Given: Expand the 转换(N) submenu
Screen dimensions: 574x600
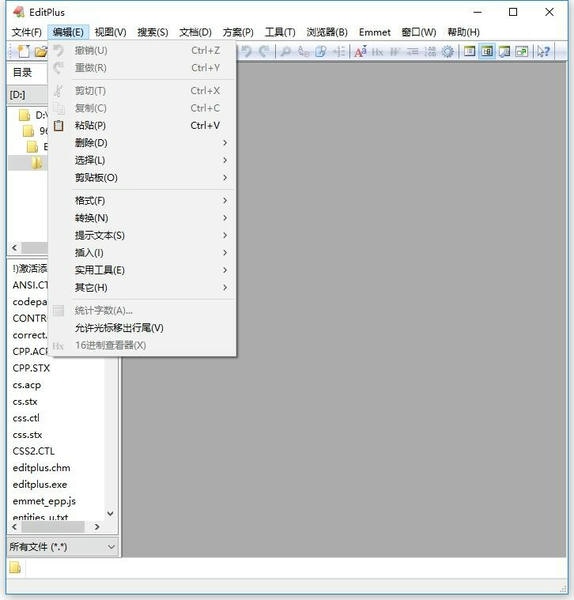Looking at the screenshot, I should pos(142,218).
